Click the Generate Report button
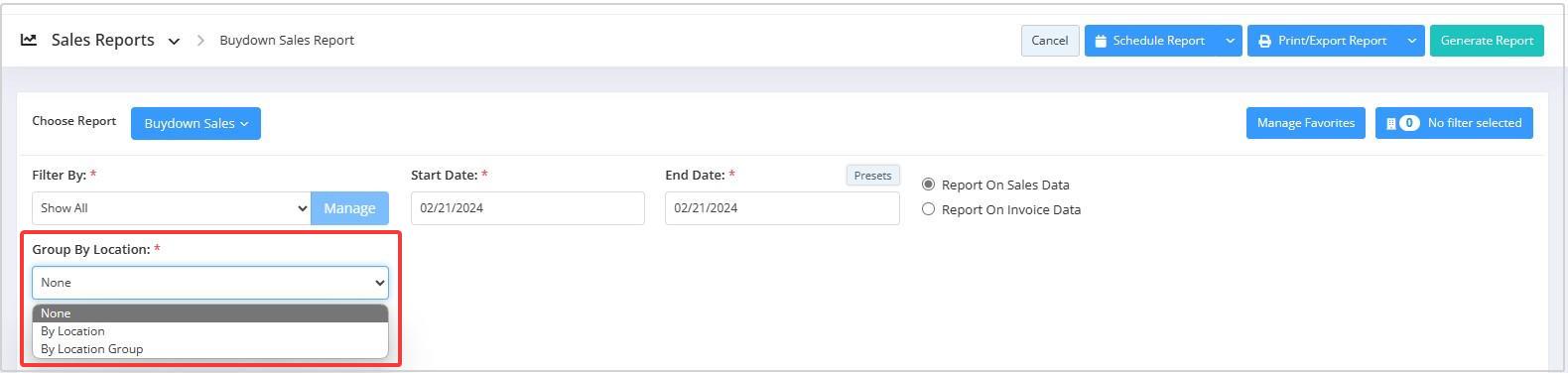 pos(1487,41)
